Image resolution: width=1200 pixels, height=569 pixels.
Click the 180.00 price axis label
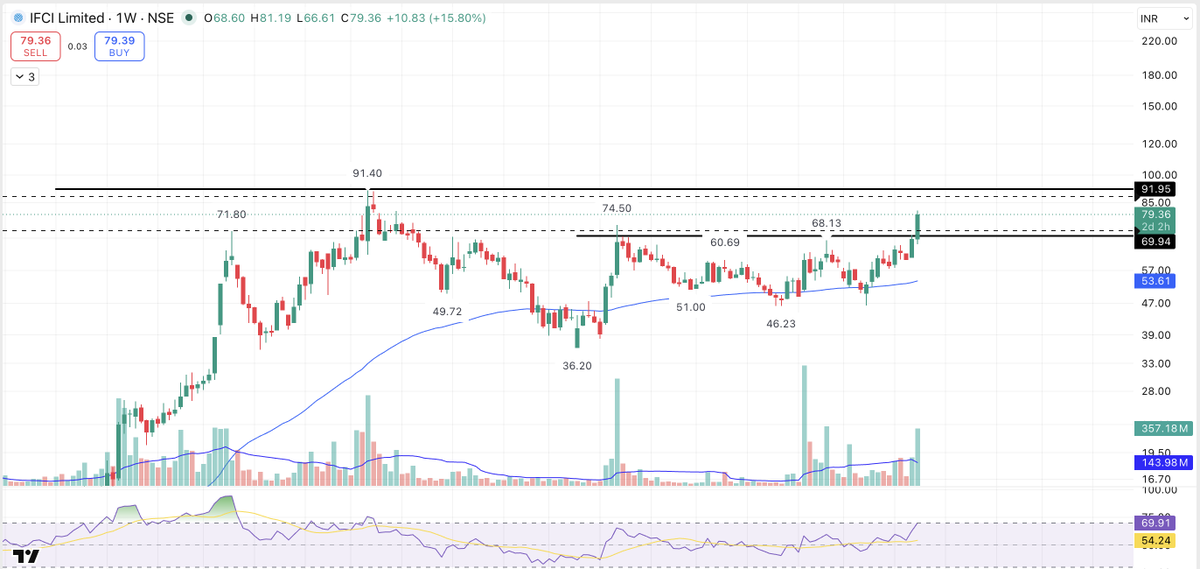click(1158, 75)
